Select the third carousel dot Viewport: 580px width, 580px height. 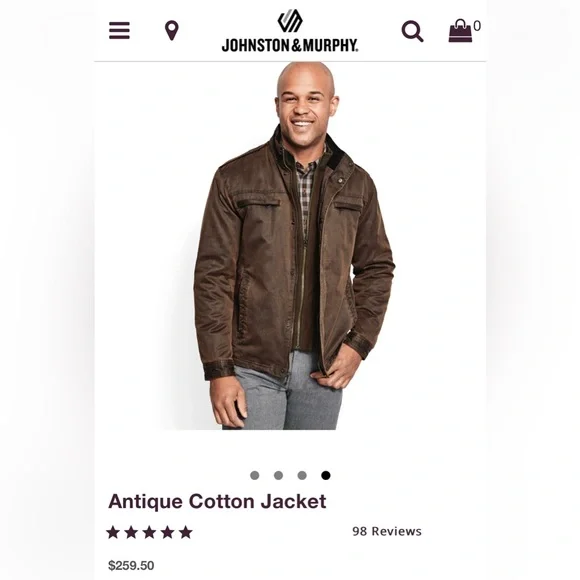(302, 475)
